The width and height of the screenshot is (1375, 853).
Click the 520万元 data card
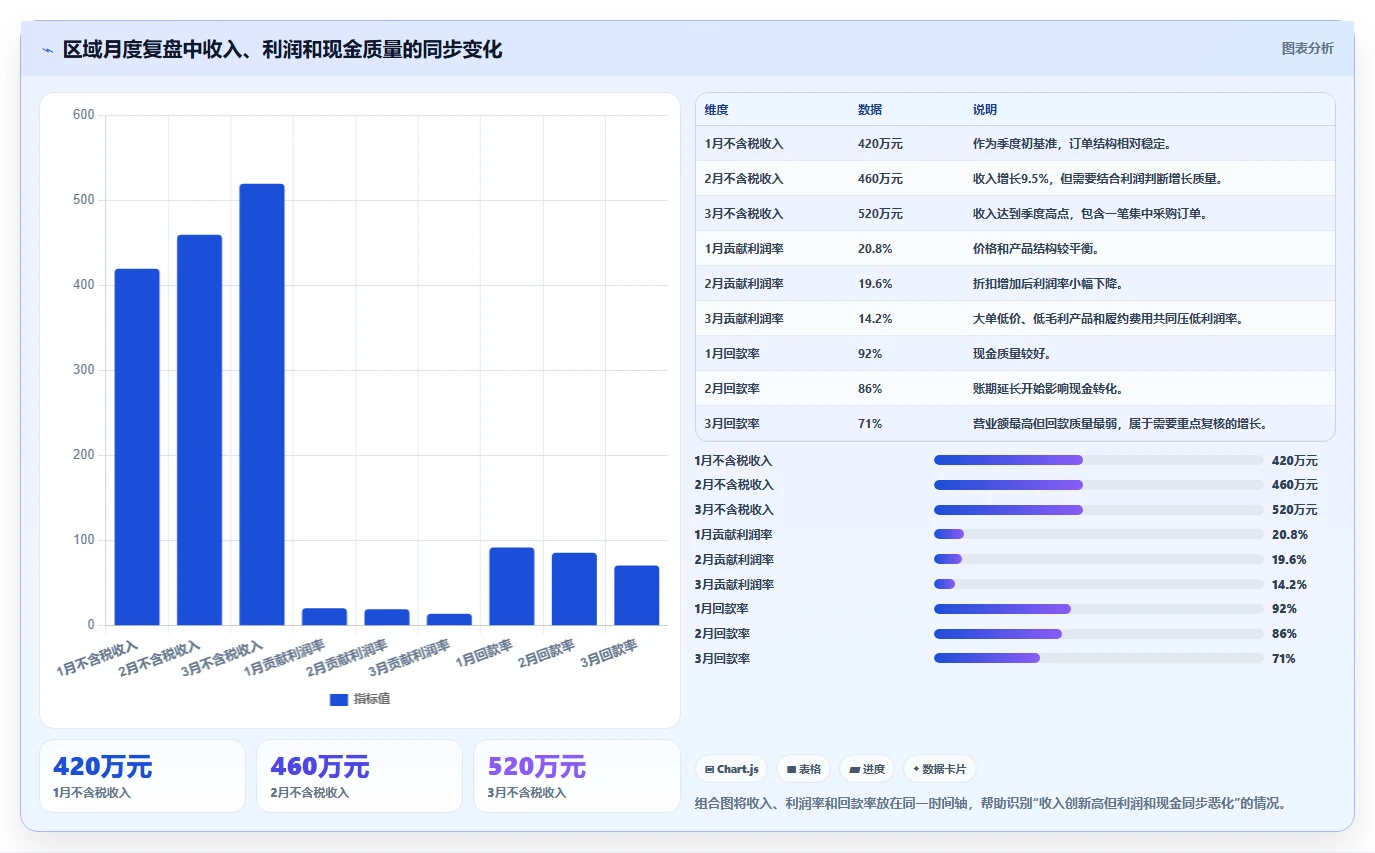click(577, 776)
